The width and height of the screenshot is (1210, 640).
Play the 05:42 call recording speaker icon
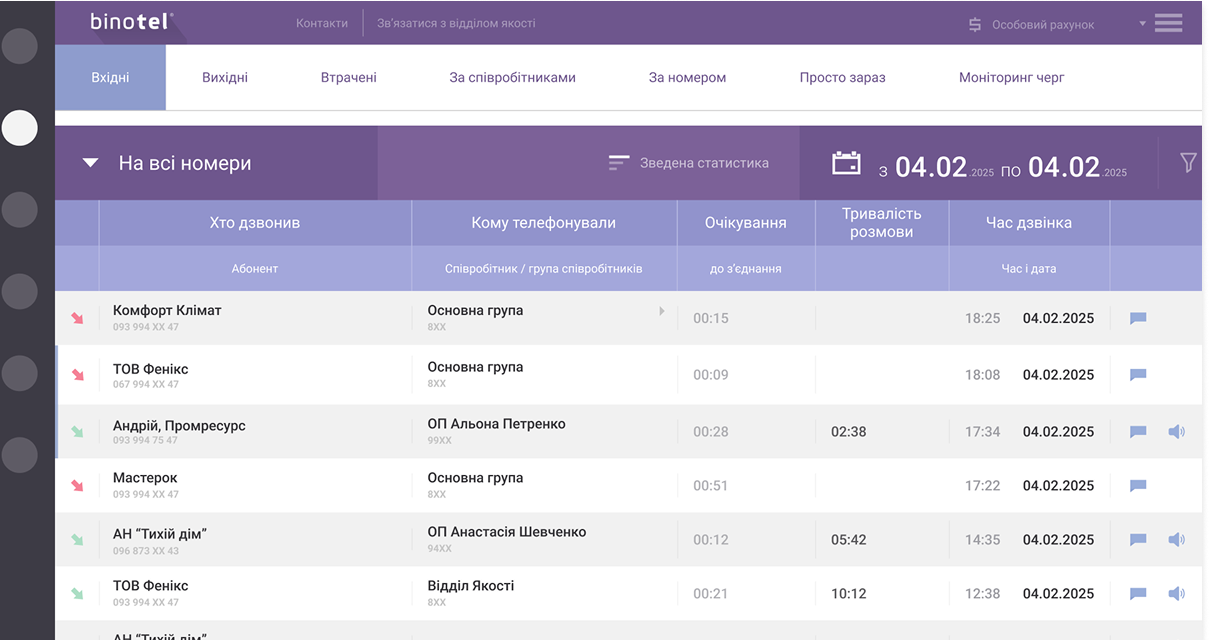pos(1176,540)
